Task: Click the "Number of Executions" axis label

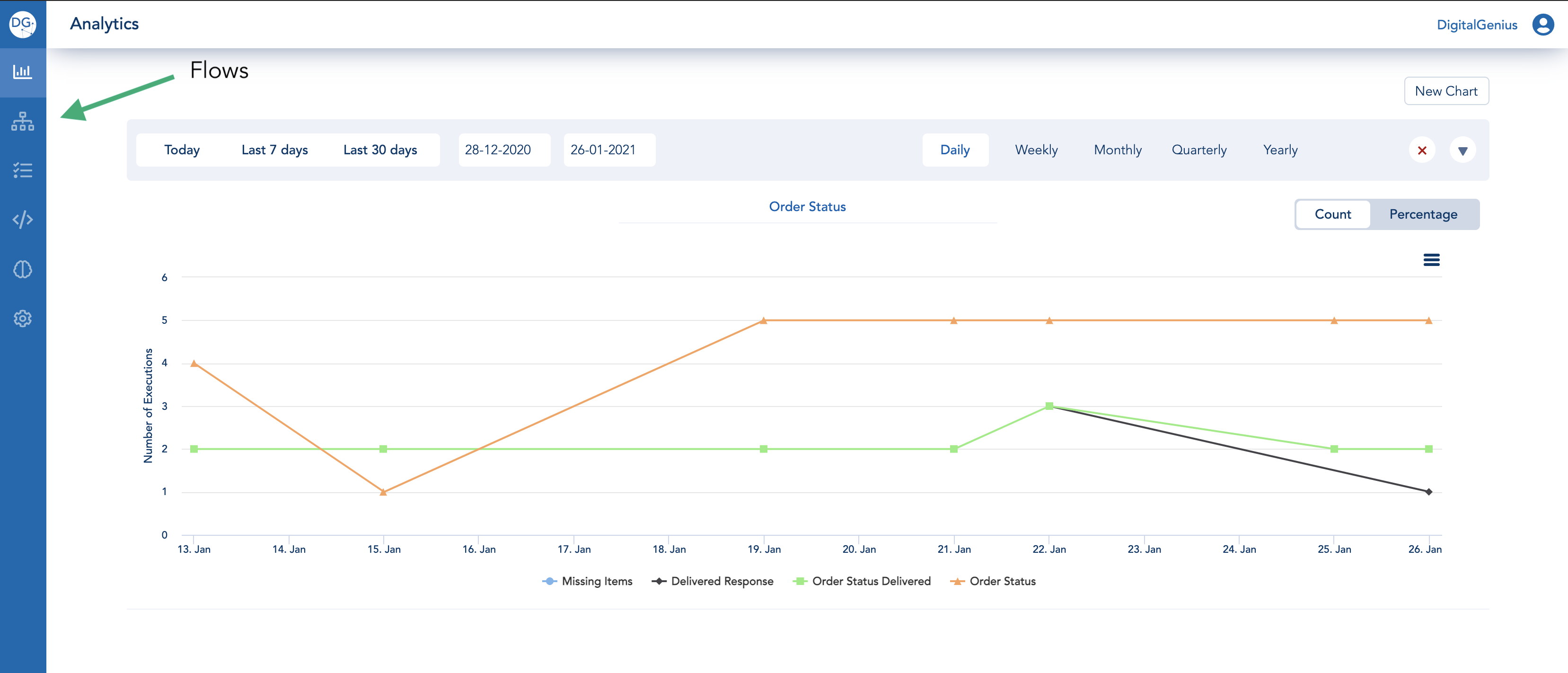Action: 148,406
